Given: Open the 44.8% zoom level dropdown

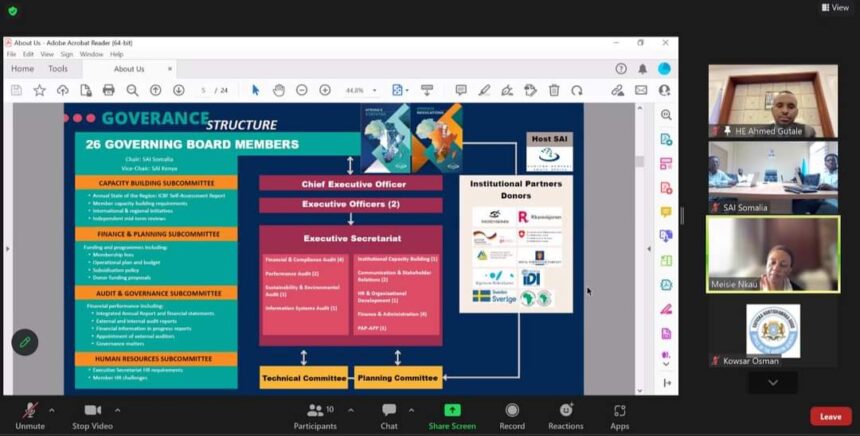Looking at the screenshot, I should [x=360, y=90].
